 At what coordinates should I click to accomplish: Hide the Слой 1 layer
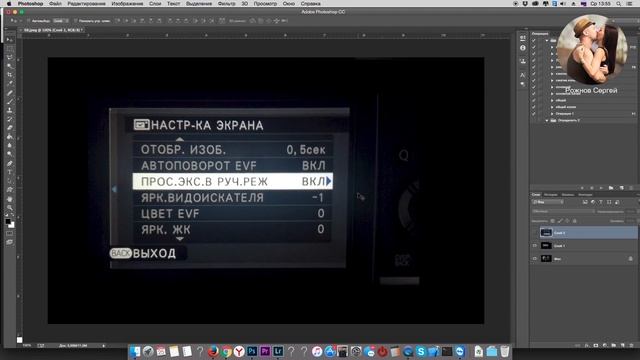pos(535,246)
